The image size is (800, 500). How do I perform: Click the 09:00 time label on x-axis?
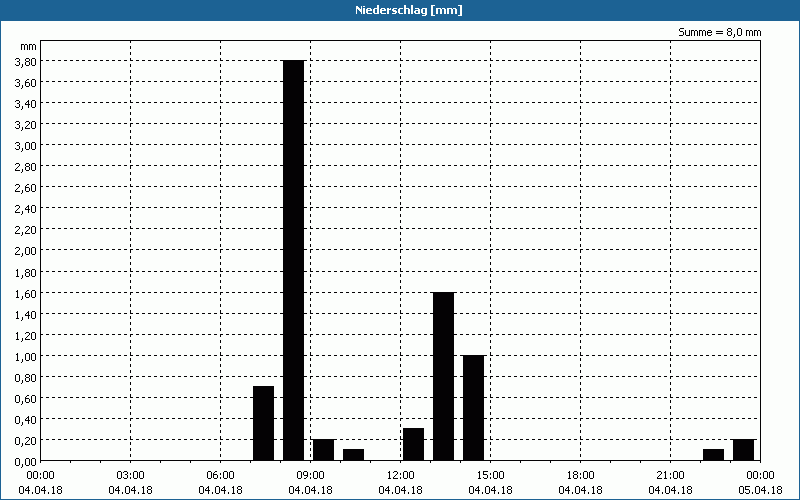pyautogui.click(x=310, y=476)
